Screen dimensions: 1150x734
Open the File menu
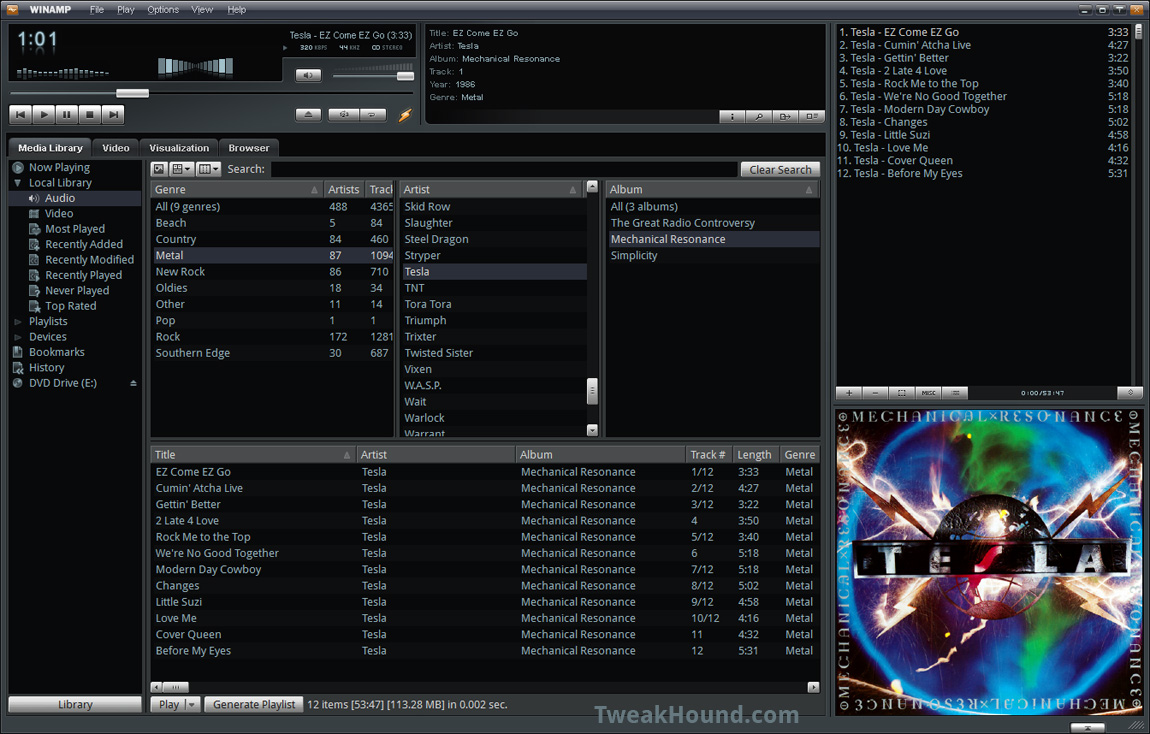97,10
